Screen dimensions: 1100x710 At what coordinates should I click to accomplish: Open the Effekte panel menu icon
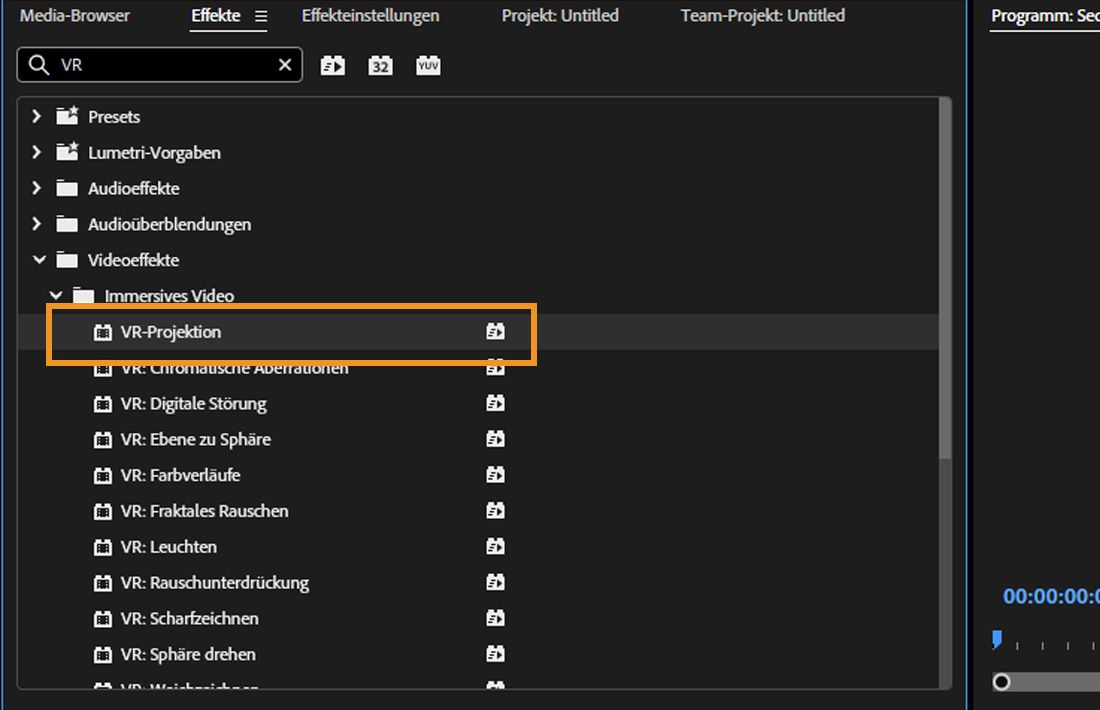[261, 16]
